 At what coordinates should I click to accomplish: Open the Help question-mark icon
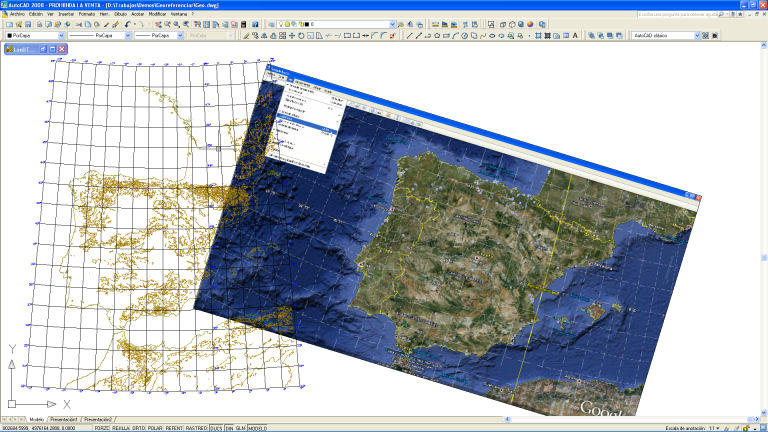(x=255, y=24)
